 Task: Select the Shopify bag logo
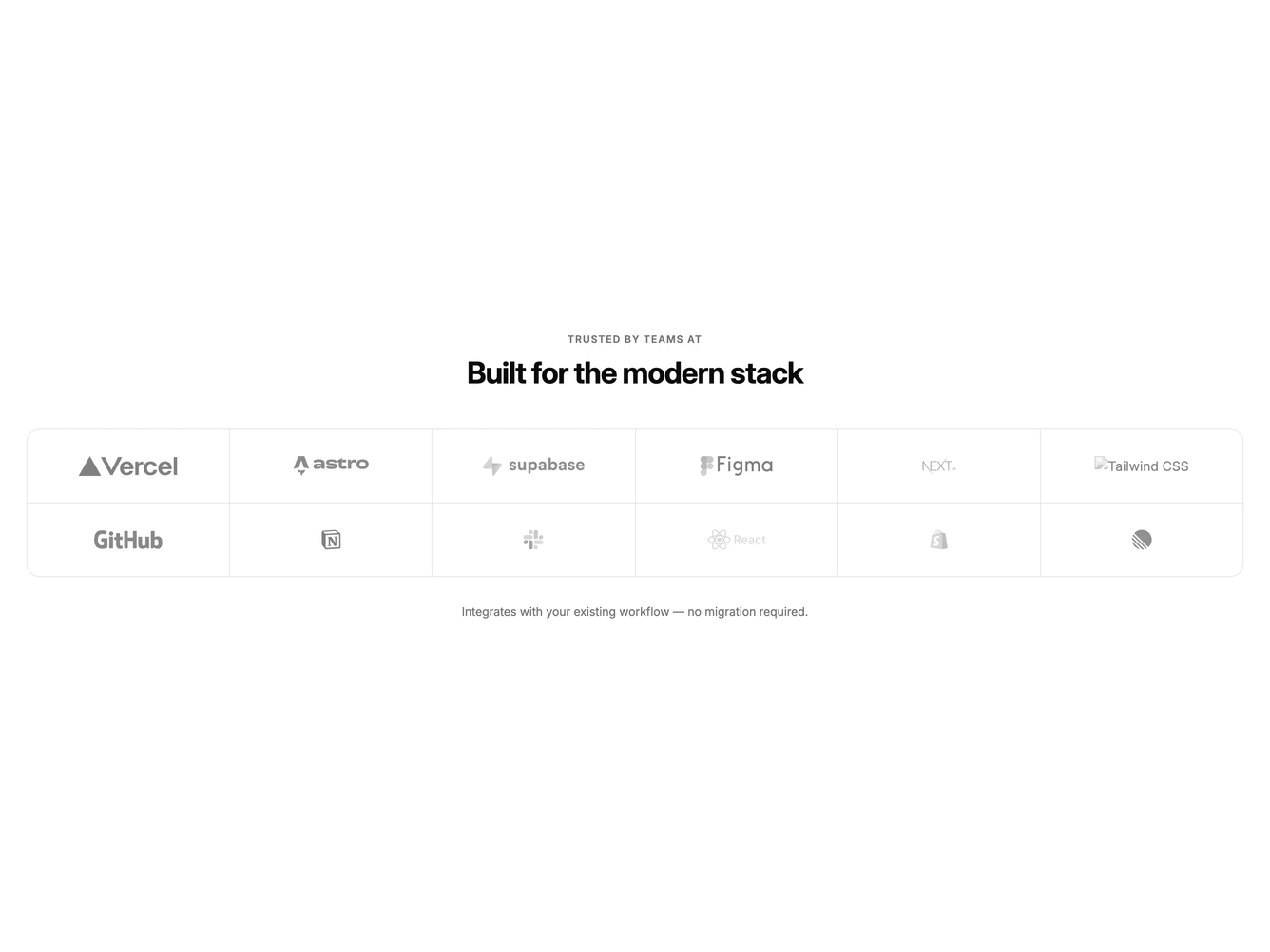pyautogui.click(x=939, y=540)
